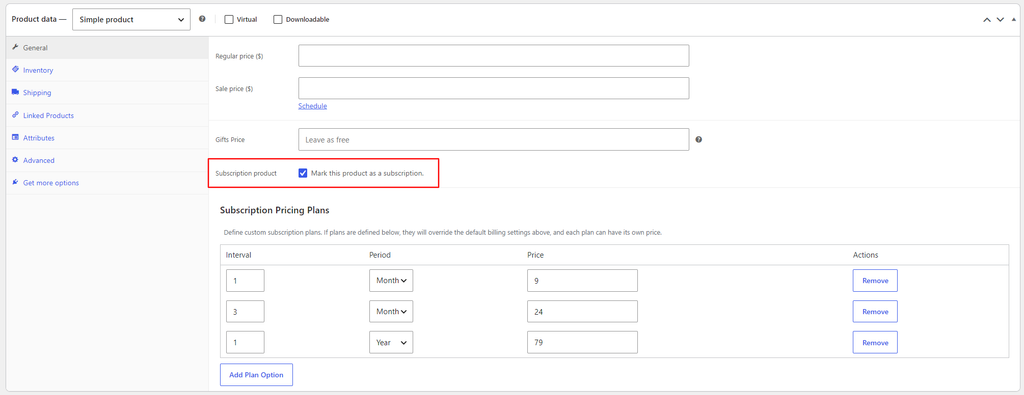Click the General wrench icon
The image size is (1024, 395).
(15, 47)
